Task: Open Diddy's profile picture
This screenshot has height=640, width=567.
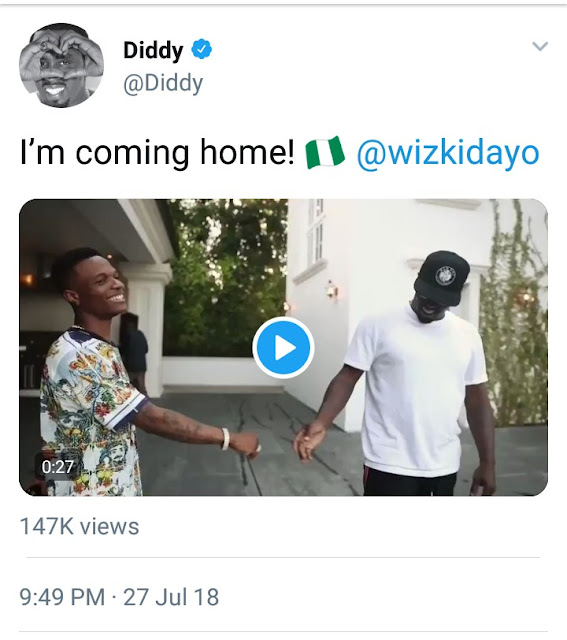Action: 61,65
